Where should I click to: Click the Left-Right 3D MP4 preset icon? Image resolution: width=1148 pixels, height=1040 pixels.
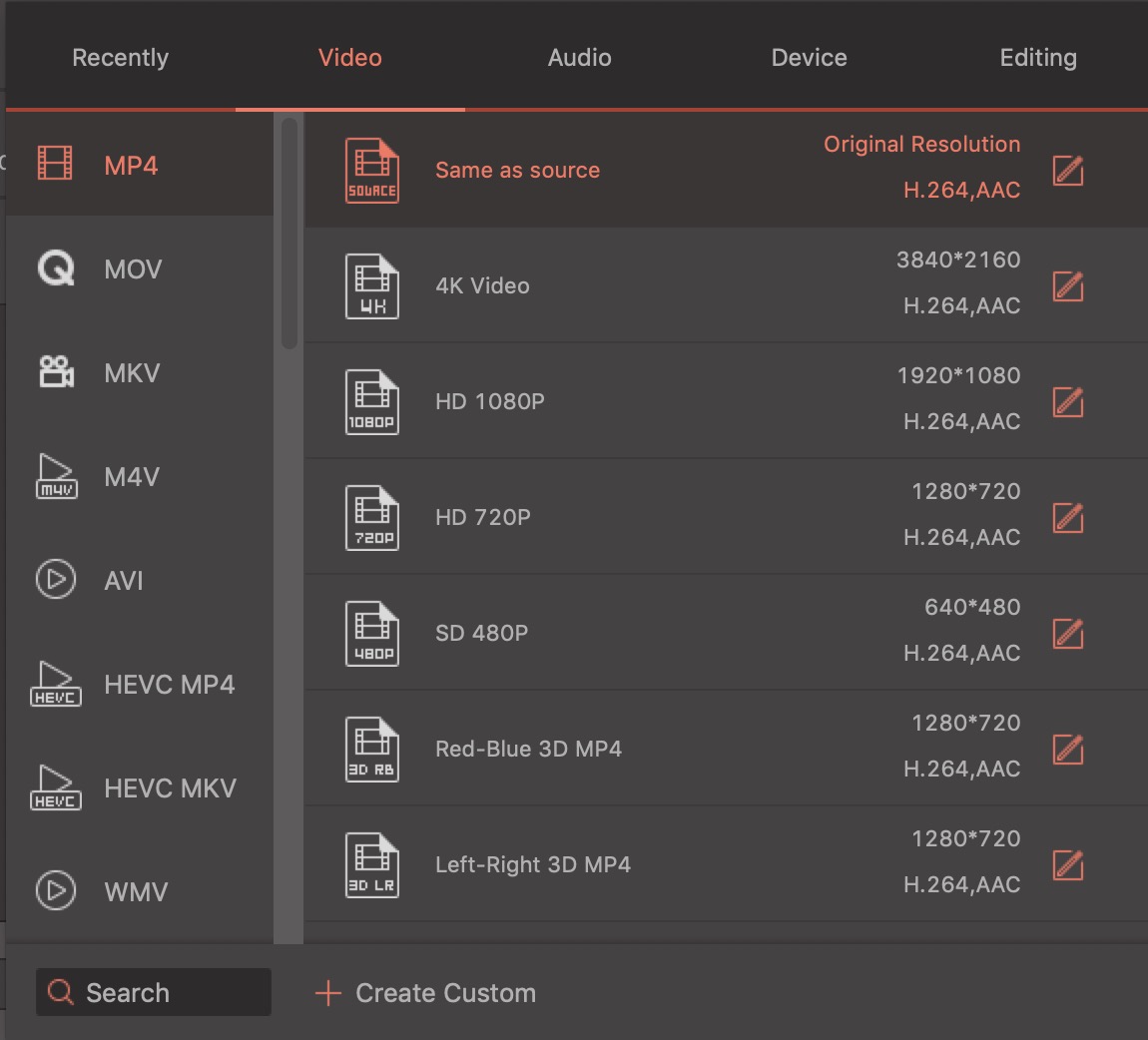372,864
